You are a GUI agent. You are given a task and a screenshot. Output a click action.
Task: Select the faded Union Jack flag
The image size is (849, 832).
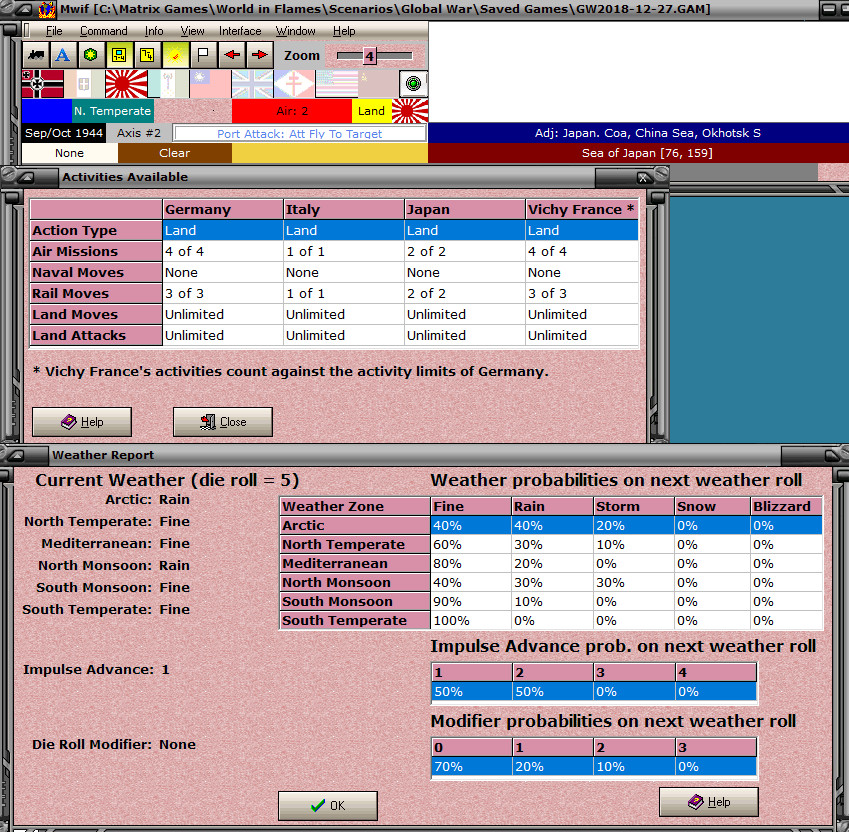coord(253,84)
